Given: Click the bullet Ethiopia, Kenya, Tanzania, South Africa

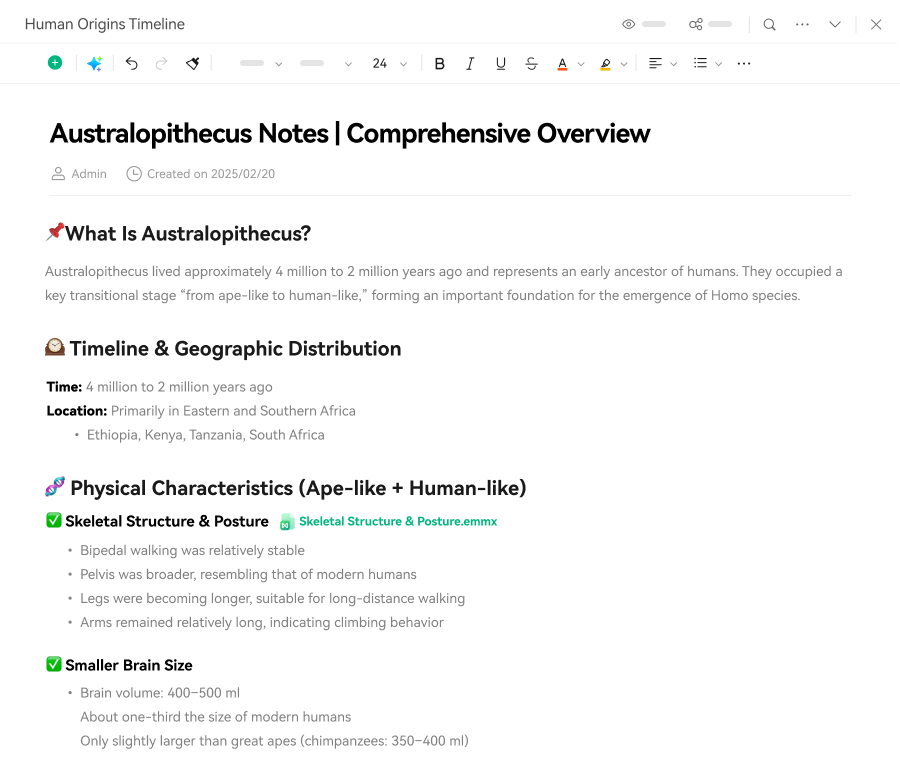Looking at the screenshot, I should 205,435.
